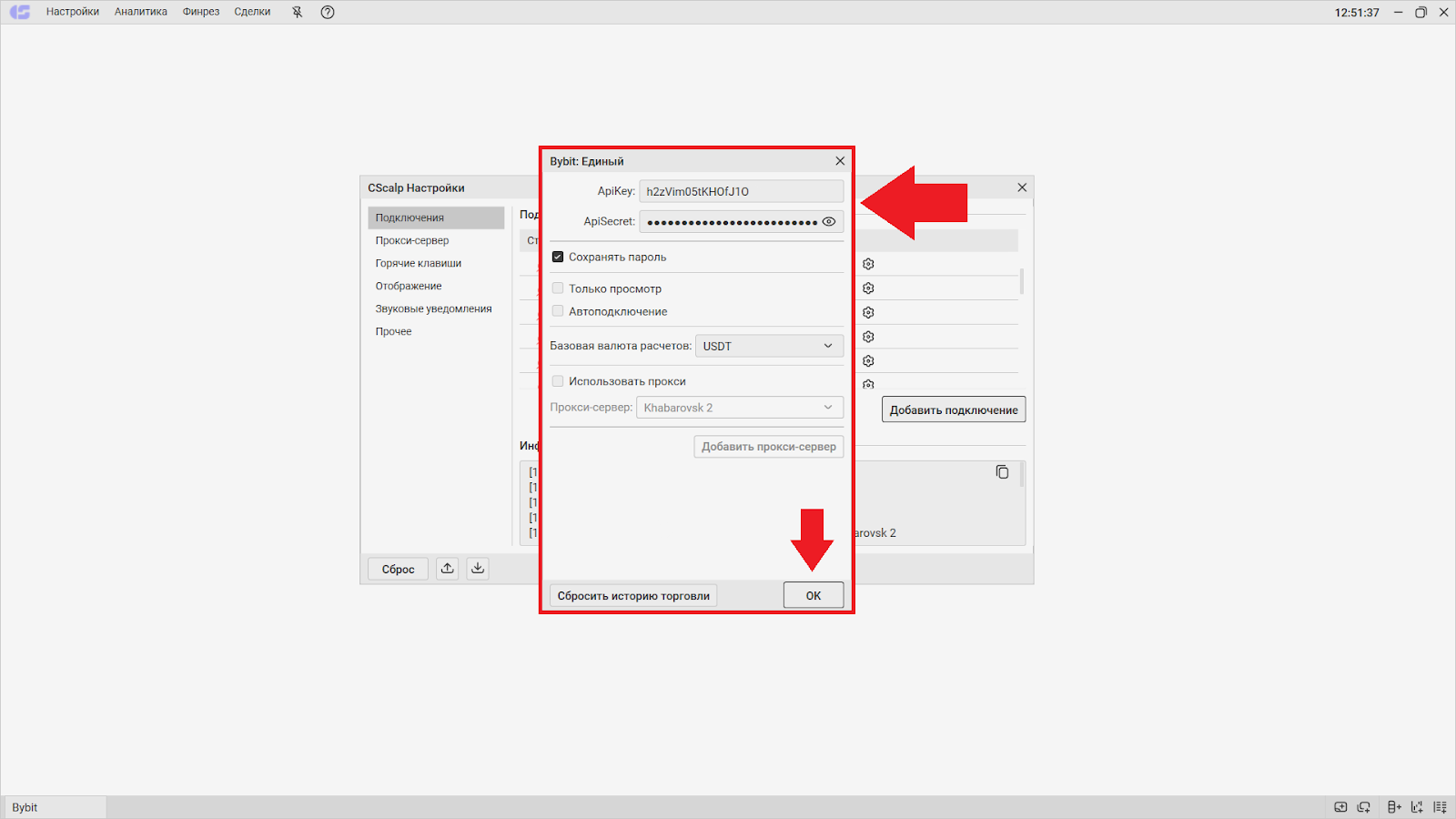Minimize the CScalp main window

point(1398,12)
